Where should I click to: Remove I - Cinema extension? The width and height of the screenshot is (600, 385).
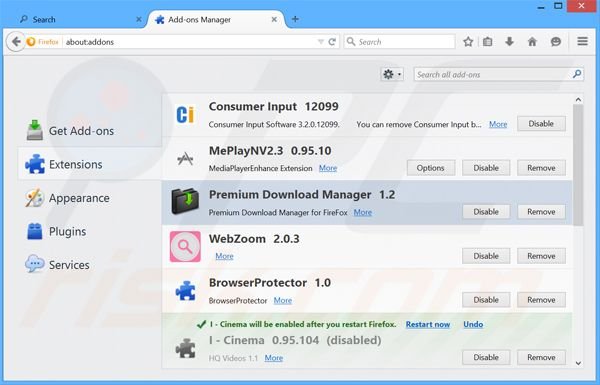coord(541,357)
